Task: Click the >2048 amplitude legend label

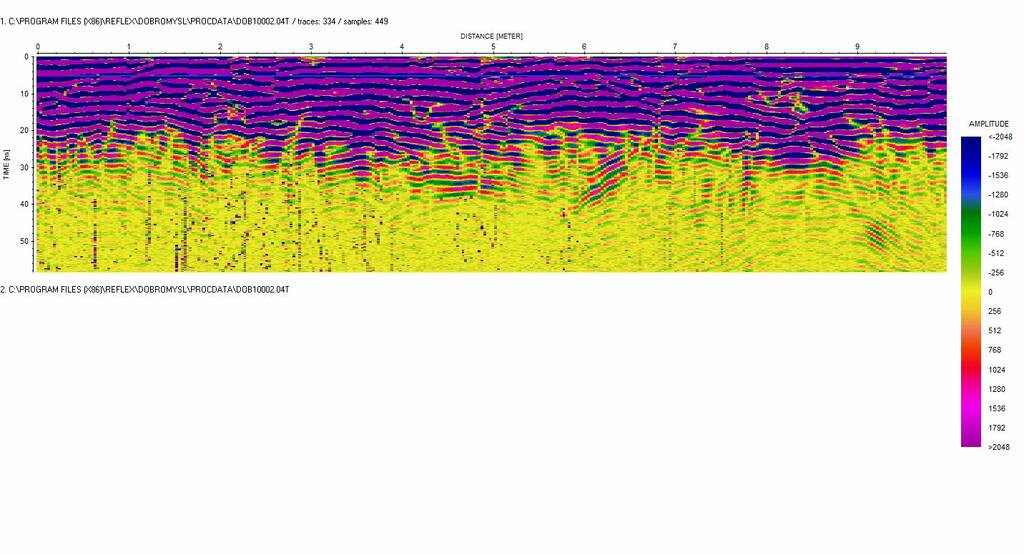Action: (x=997, y=447)
